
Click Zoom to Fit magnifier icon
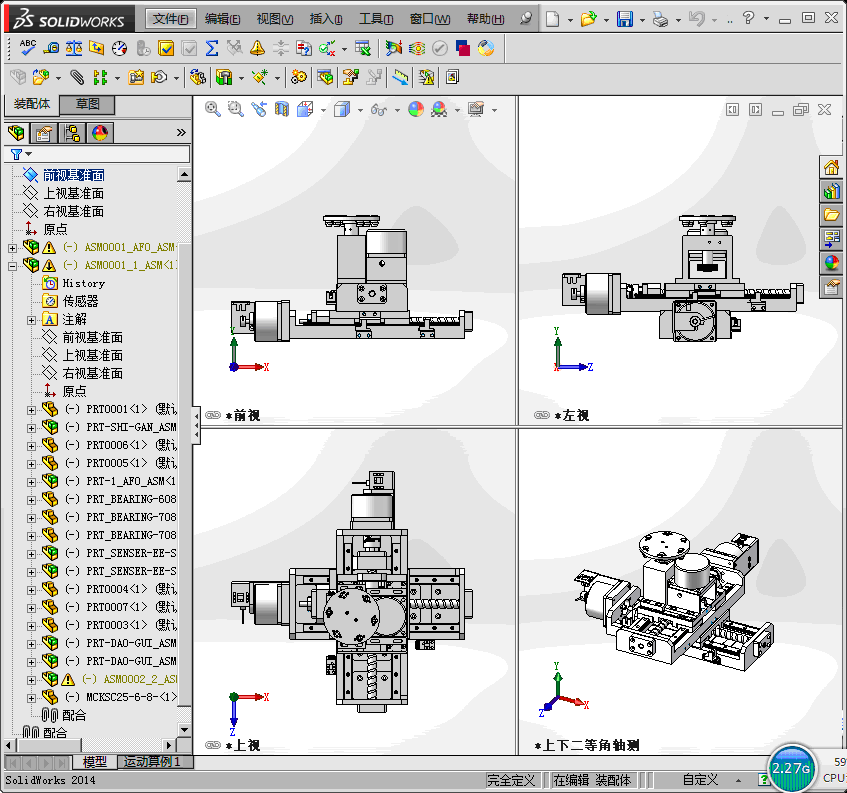pos(213,109)
